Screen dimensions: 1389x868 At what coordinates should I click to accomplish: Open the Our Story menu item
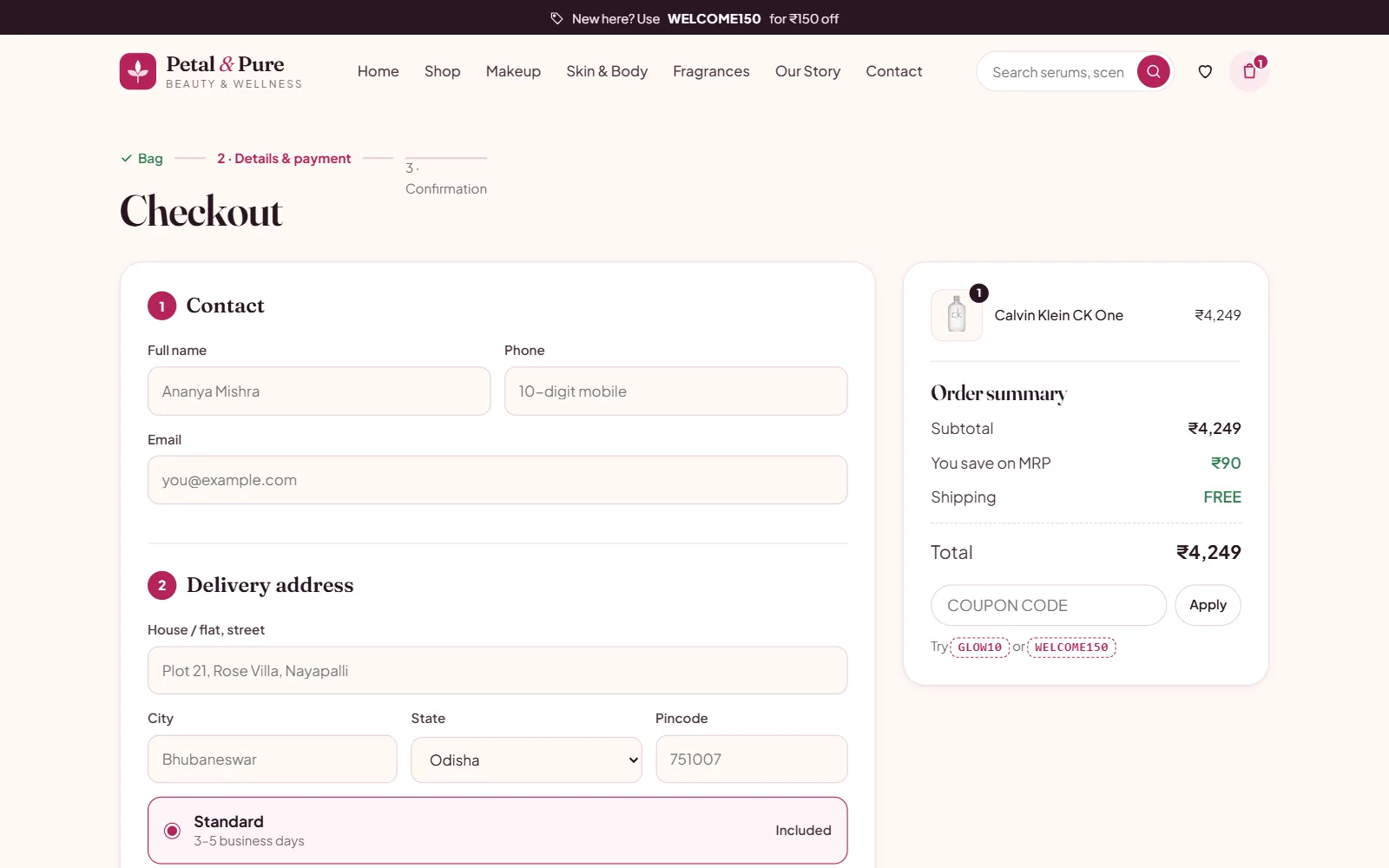807,71
